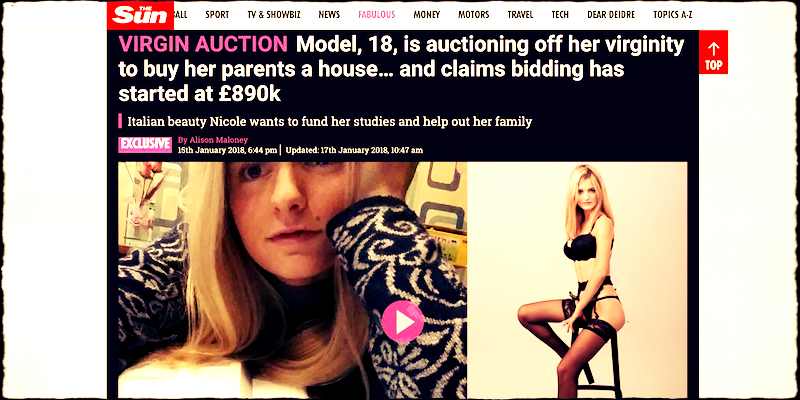Open the Dear Deidre section

(611, 15)
